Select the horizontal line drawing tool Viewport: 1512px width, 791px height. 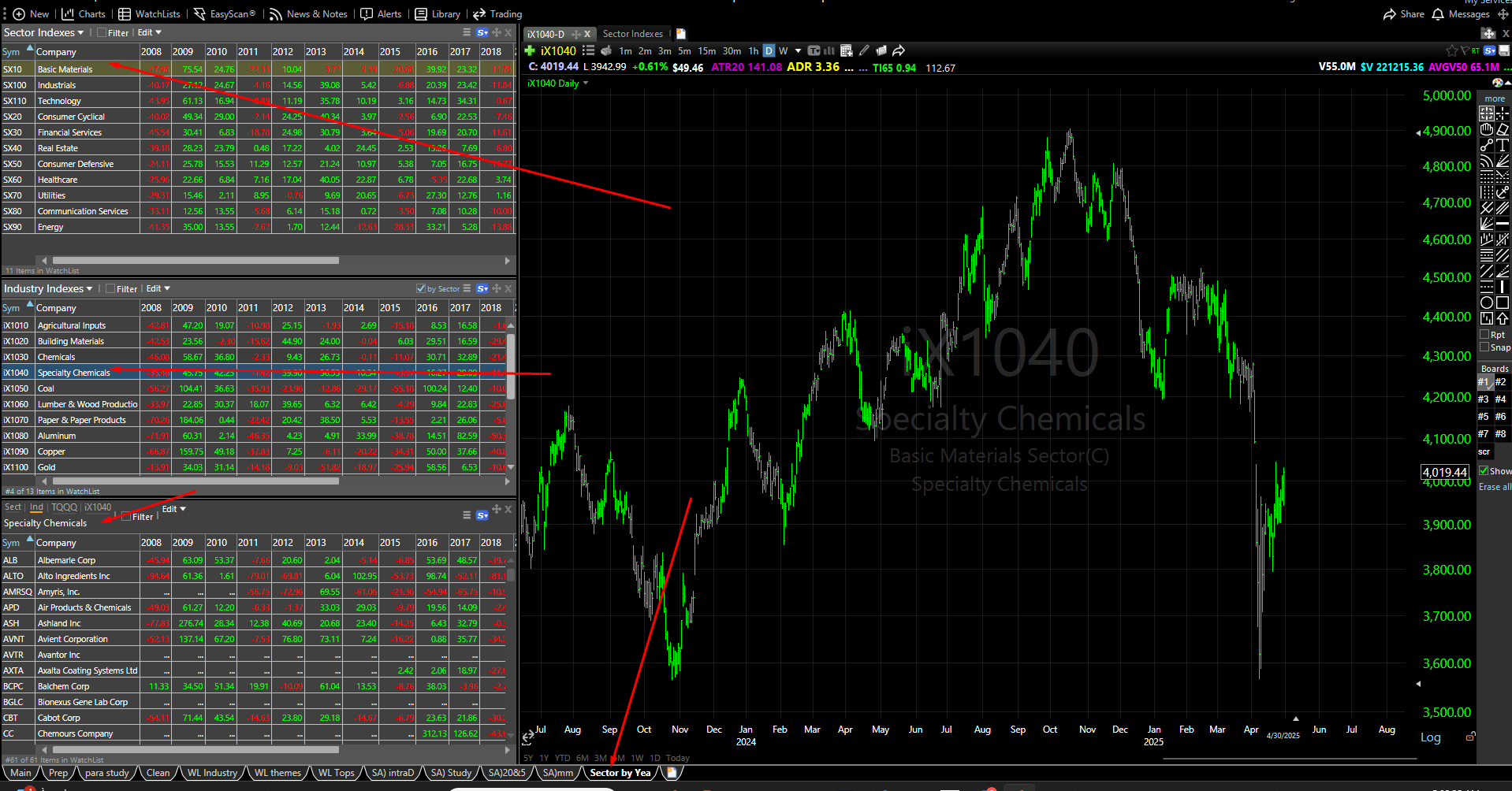[1503, 224]
